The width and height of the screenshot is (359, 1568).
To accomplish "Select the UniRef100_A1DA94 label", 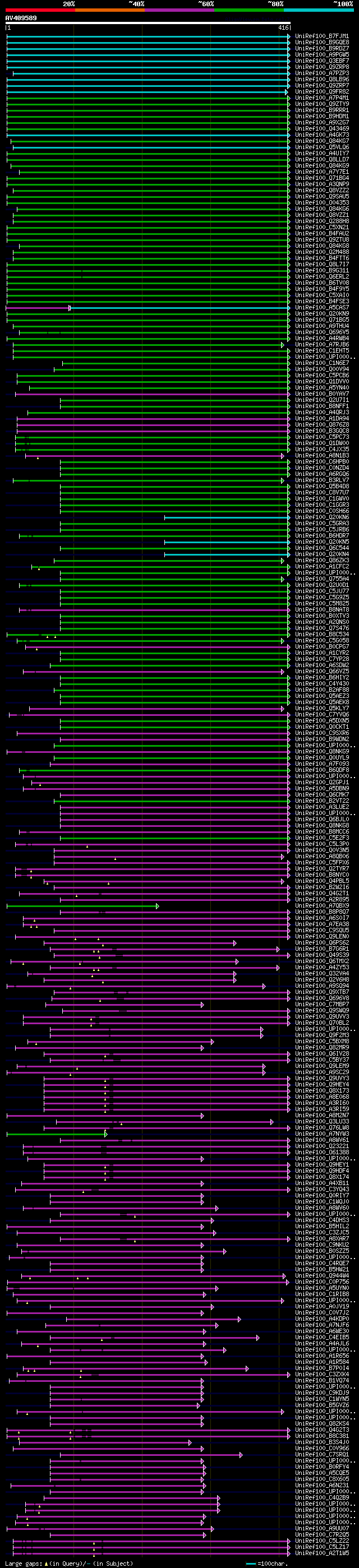I will (323, 419).
